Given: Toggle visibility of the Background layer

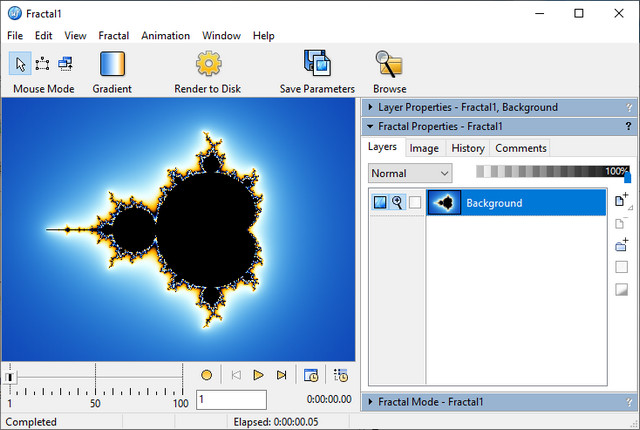Looking at the screenshot, I should coord(380,203).
